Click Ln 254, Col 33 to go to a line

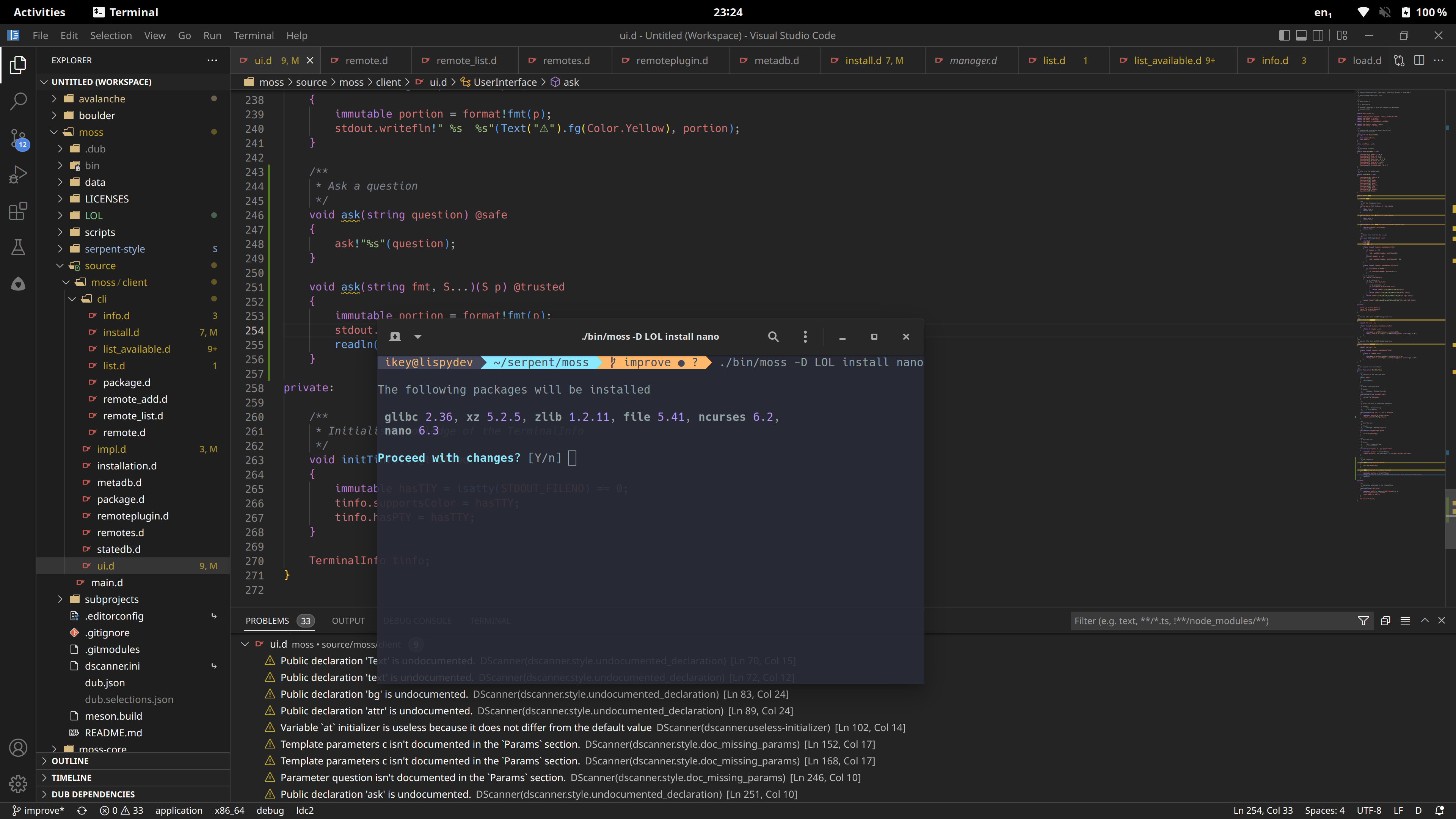1265,810
